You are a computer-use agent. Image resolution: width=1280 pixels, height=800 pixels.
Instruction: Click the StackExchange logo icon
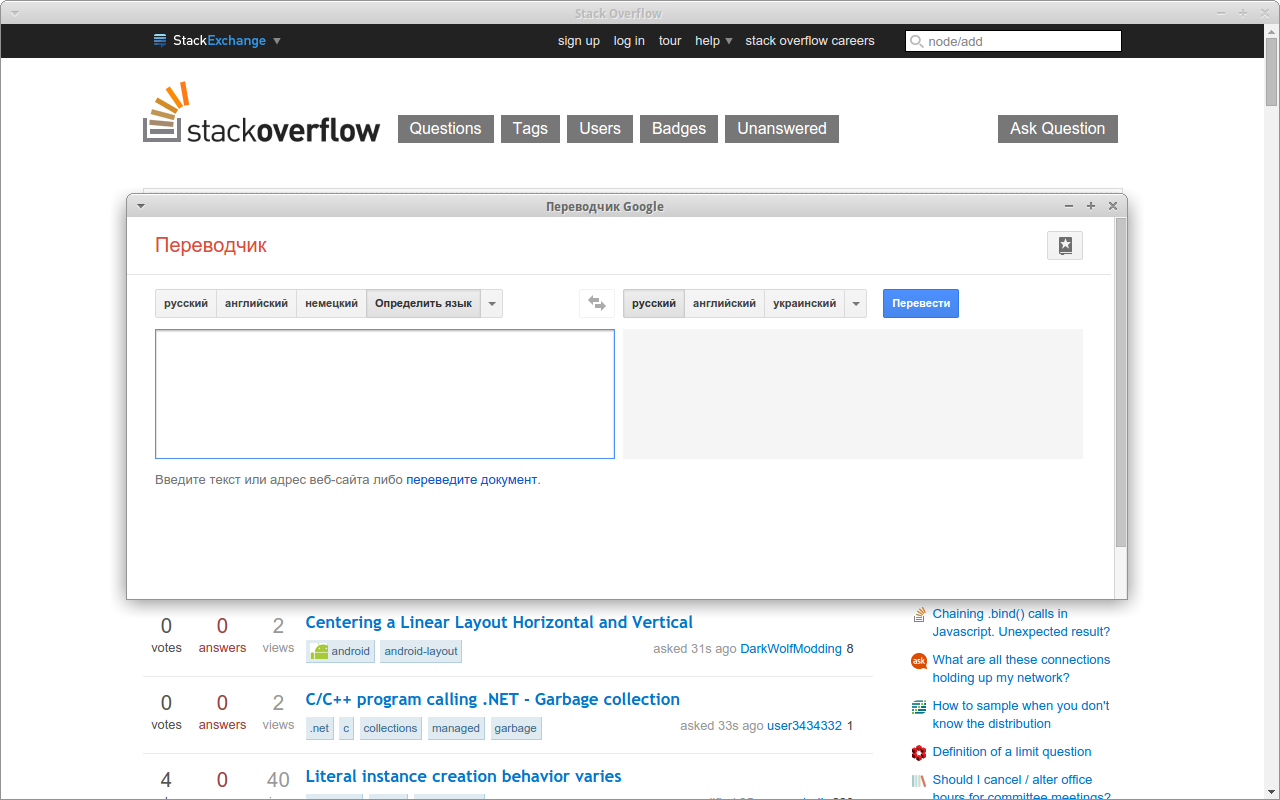pyautogui.click(x=160, y=41)
